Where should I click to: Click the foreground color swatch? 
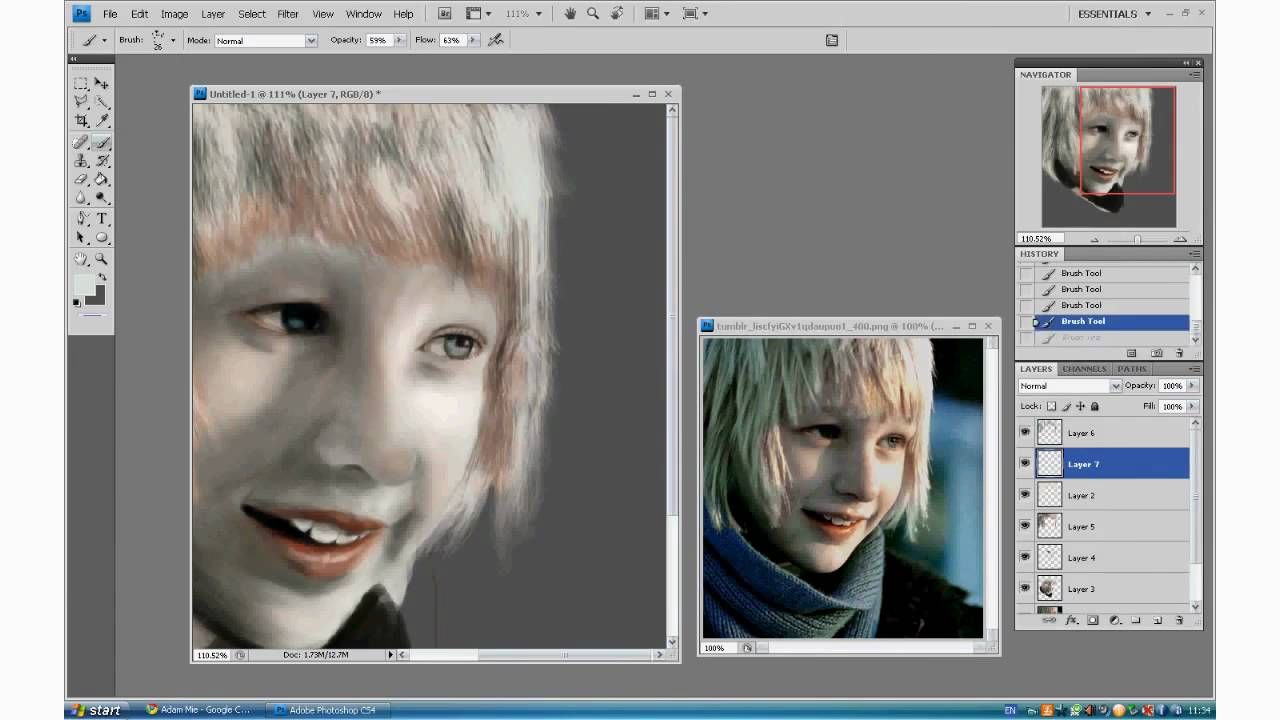(x=85, y=285)
